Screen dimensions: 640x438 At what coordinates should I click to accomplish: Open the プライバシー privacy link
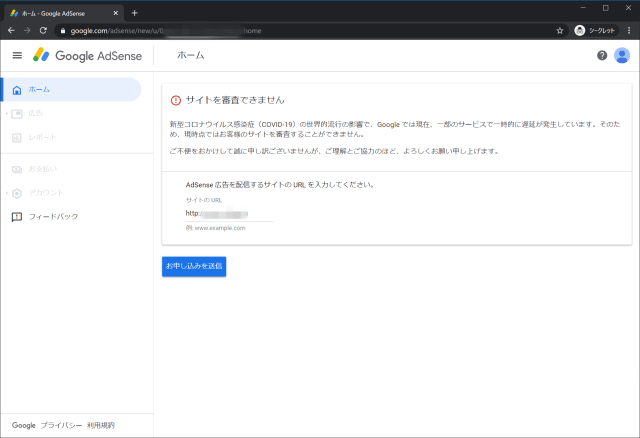click(61, 425)
